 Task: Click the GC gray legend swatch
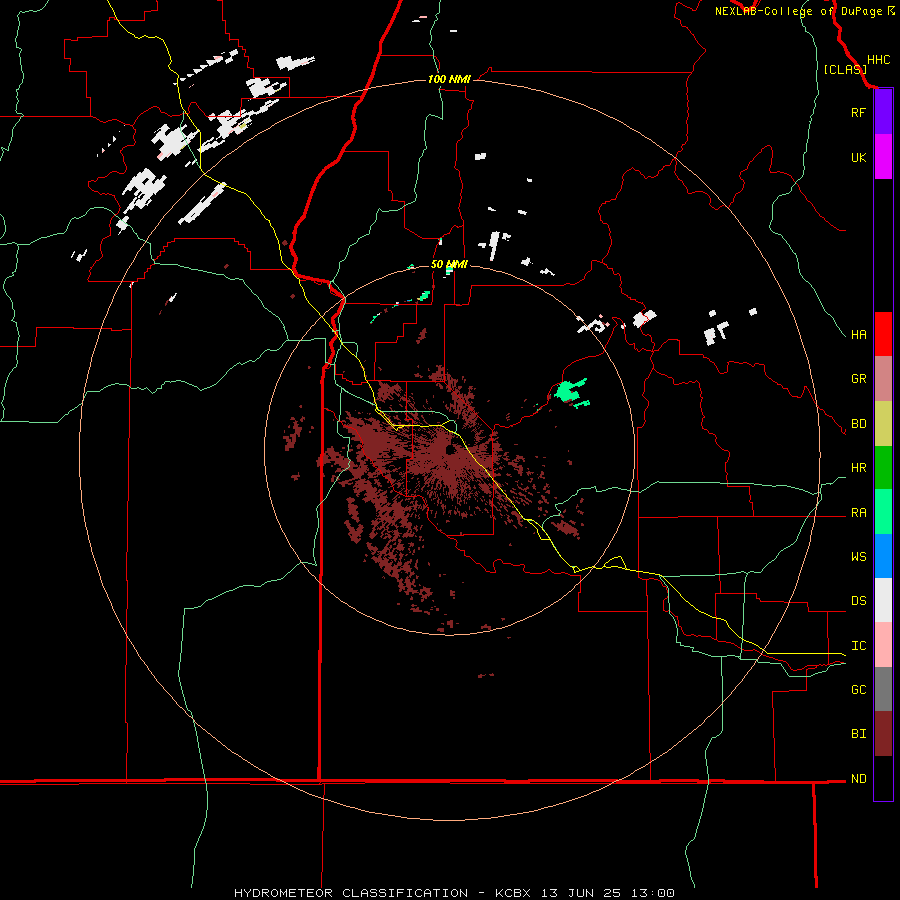(883, 689)
